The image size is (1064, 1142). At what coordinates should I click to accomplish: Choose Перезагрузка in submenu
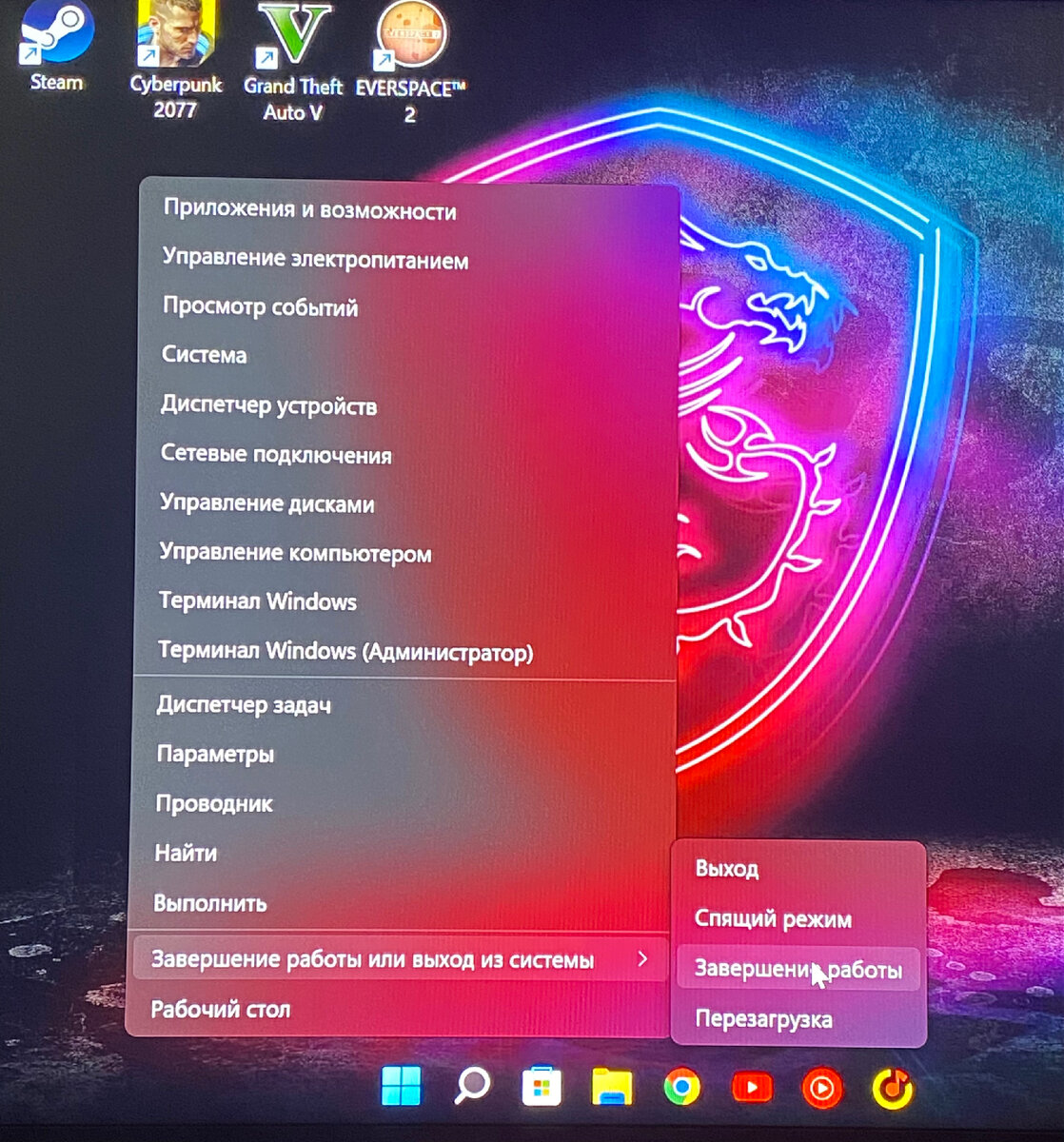coord(798,1019)
